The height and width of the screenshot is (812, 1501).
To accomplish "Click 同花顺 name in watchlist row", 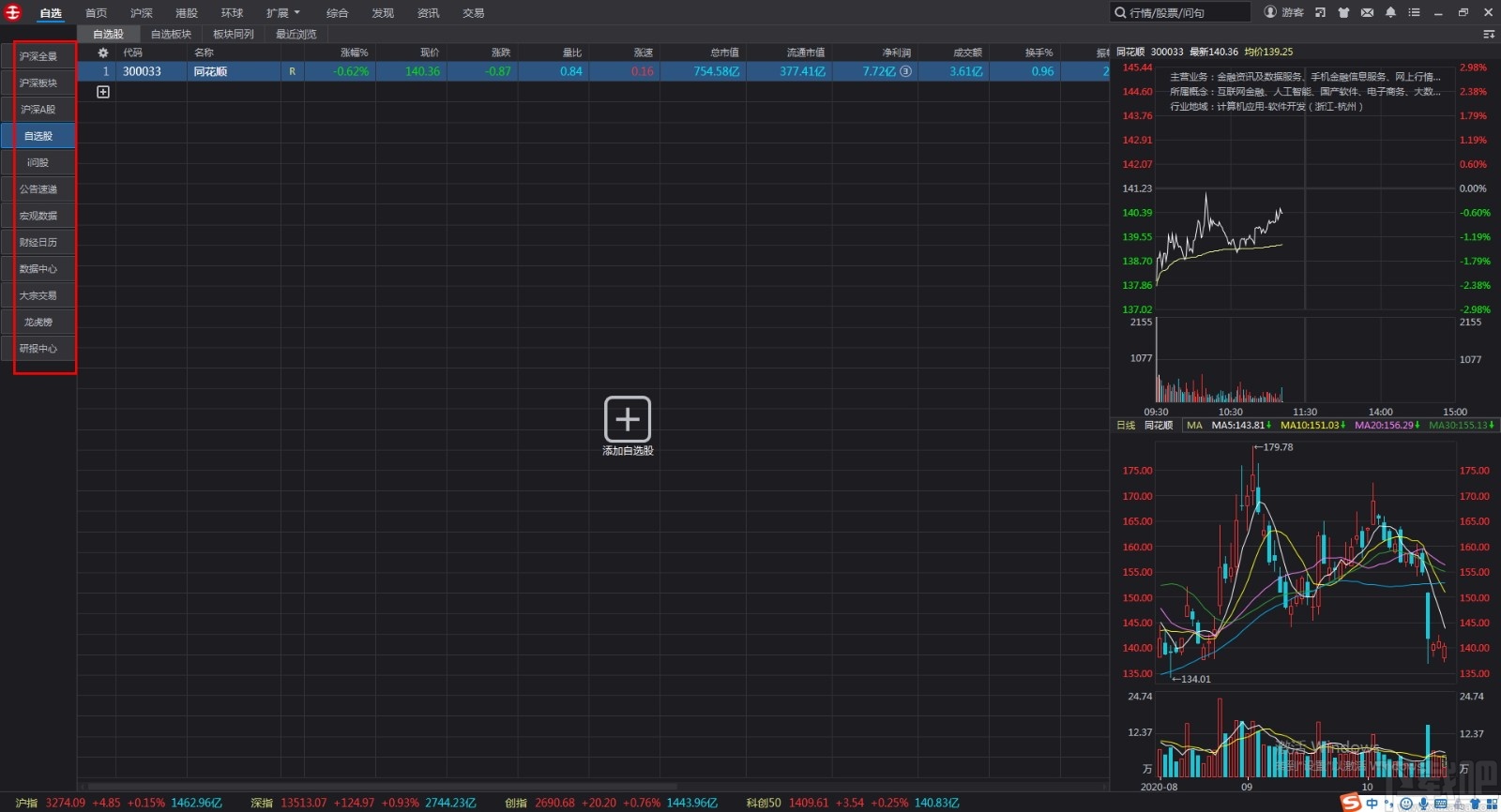I will [x=210, y=71].
